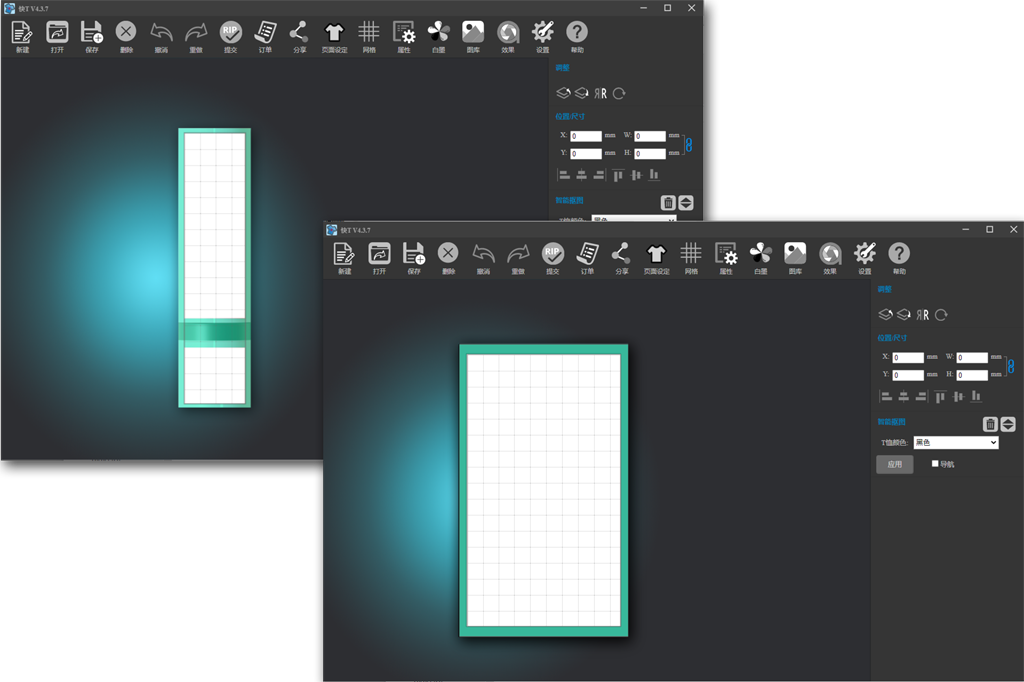Toggle the grid (网格) display in the front window
The width and height of the screenshot is (1024, 682).
(x=691, y=254)
